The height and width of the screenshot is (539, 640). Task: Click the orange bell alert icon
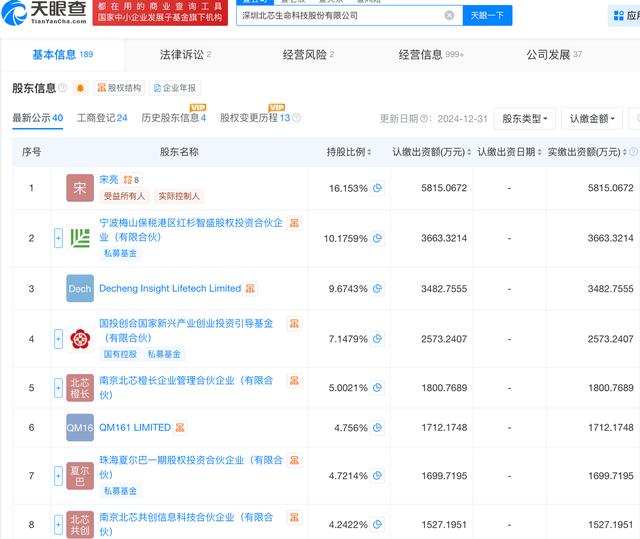coord(80,88)
